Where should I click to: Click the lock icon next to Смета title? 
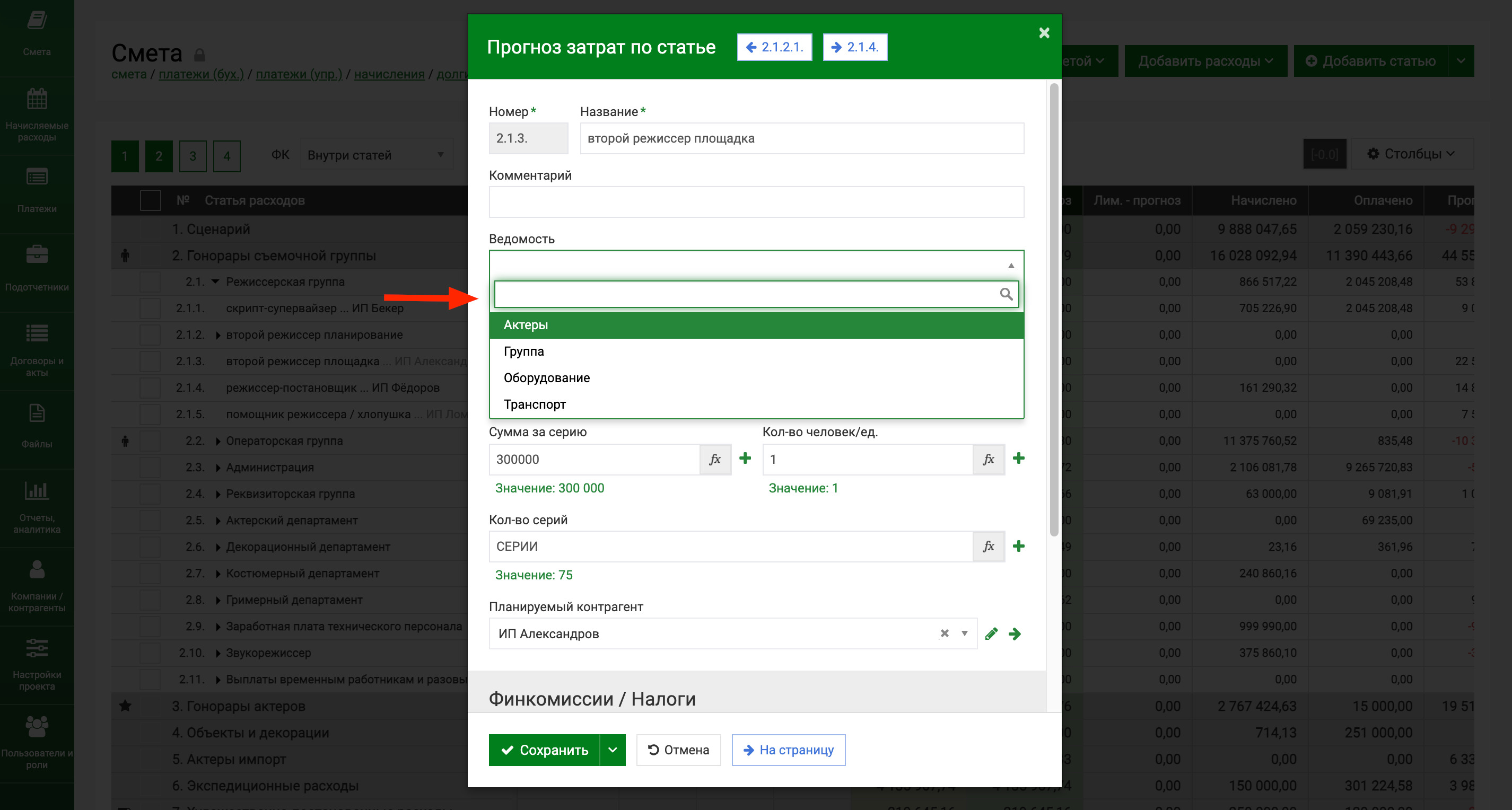tap(199, 55)
